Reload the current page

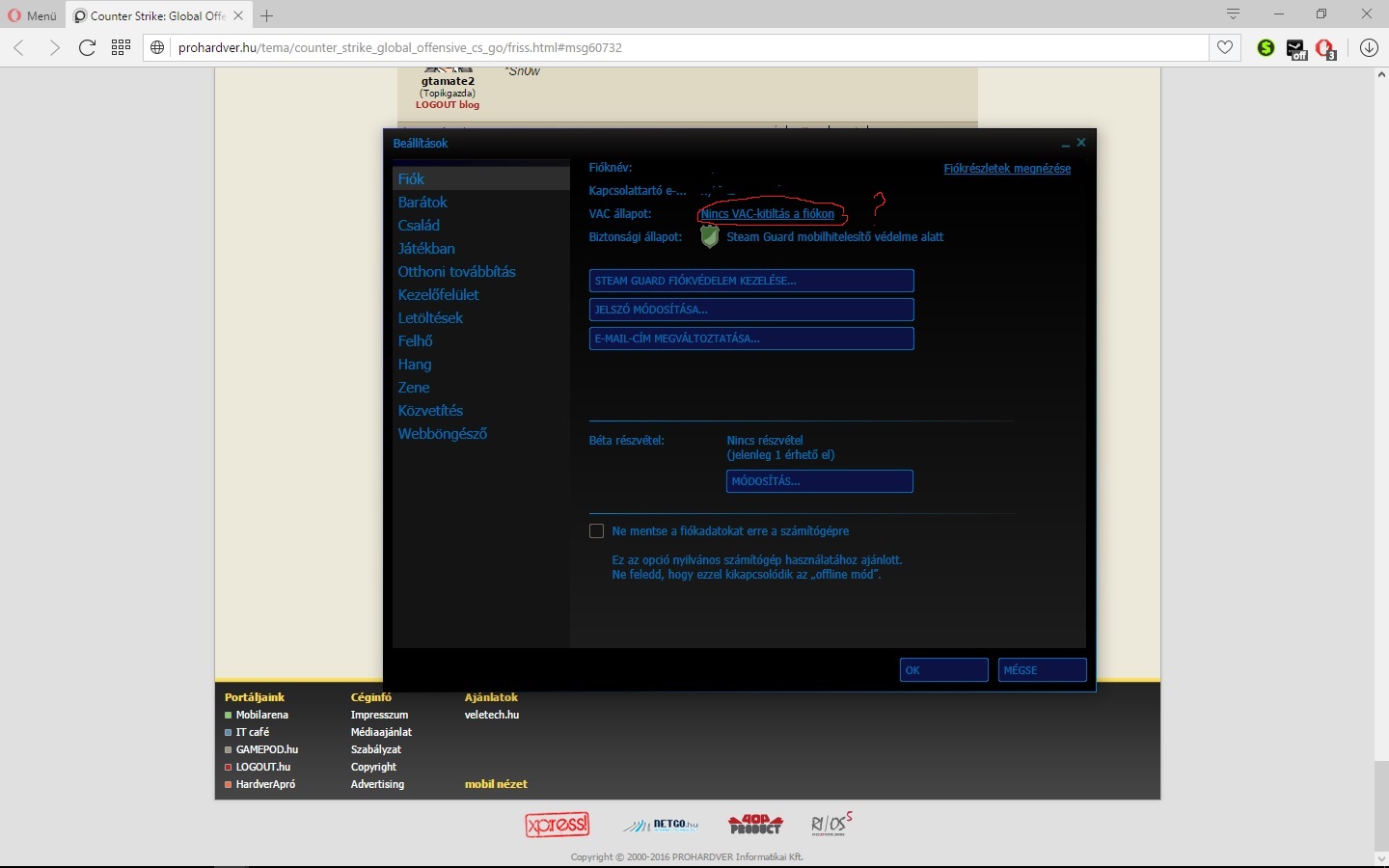[87, 47]
